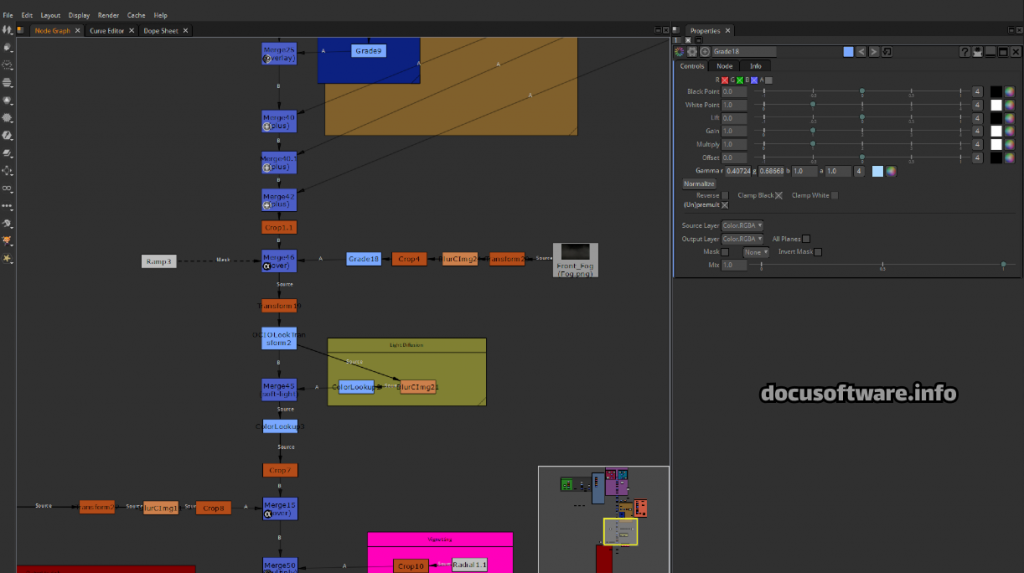This screenshot has height=573, width=1024.
Task: Open the Output Layer dropdown
Action: [x=742, y=238]
